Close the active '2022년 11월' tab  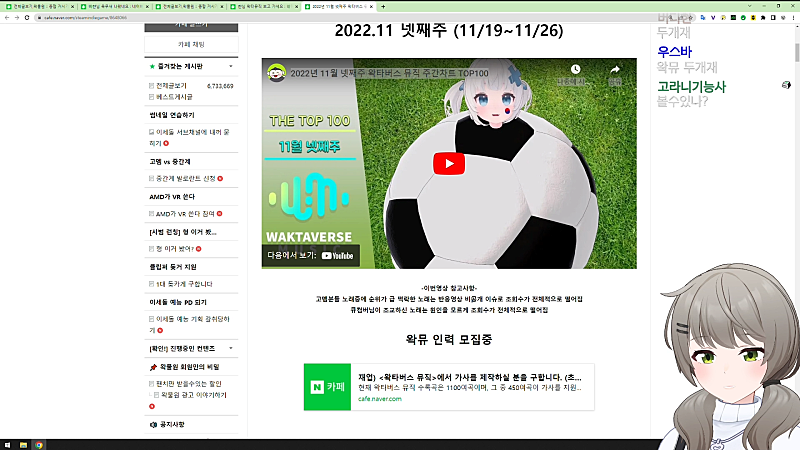point(371,7)
